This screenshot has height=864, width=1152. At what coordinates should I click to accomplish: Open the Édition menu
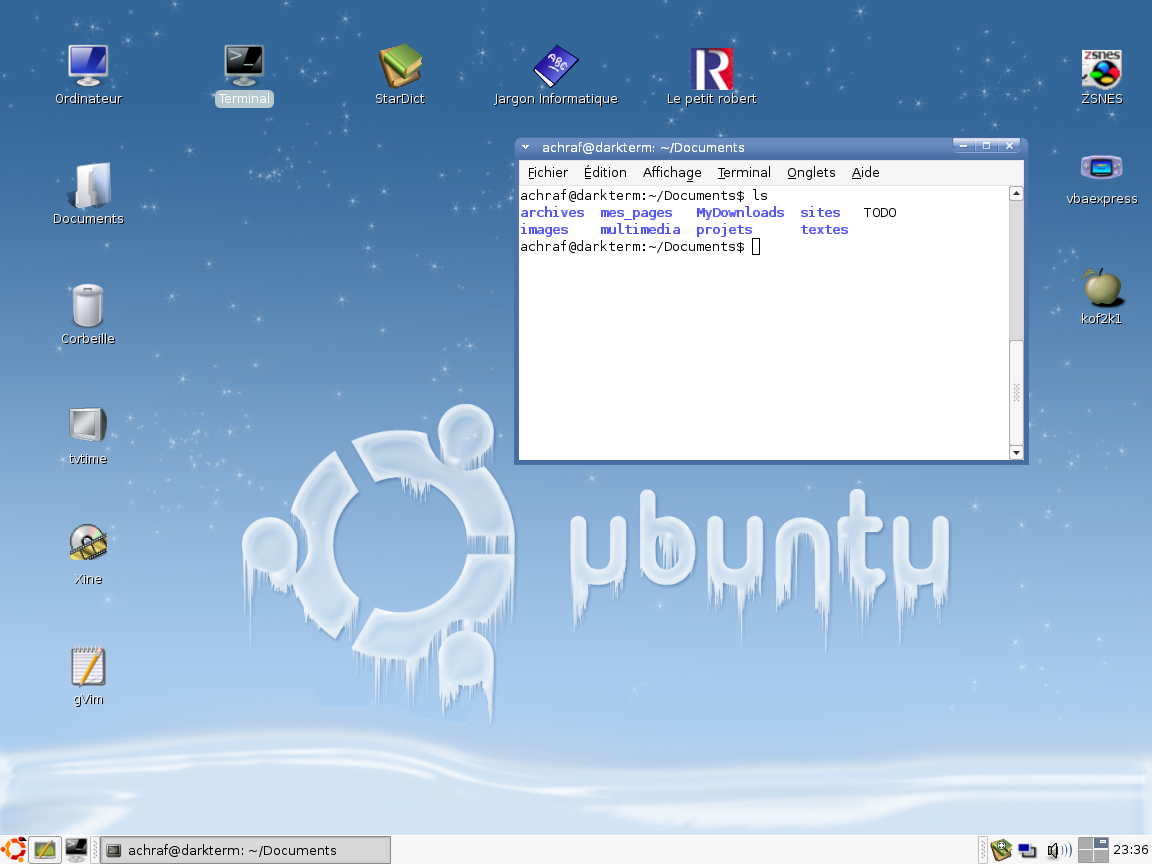click(605, 173)
